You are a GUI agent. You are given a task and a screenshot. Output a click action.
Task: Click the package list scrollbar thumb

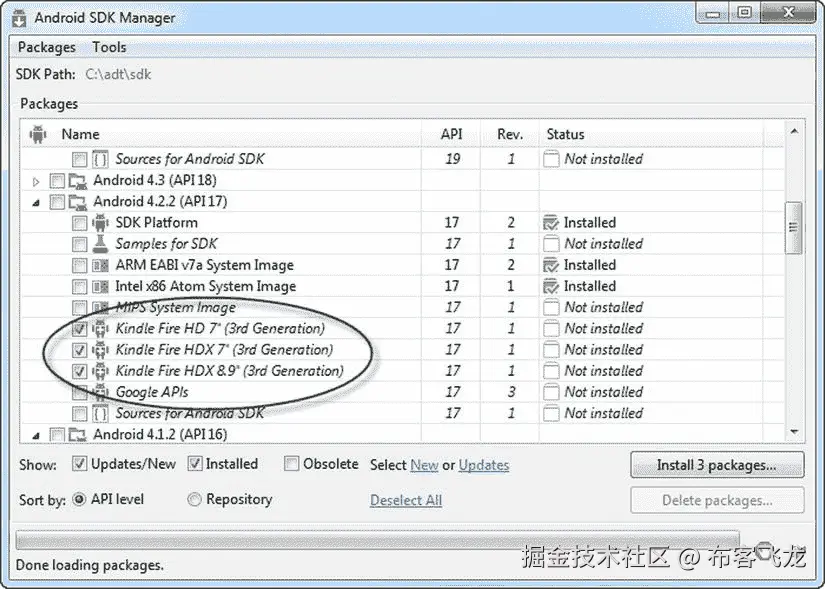coord(793,227)
